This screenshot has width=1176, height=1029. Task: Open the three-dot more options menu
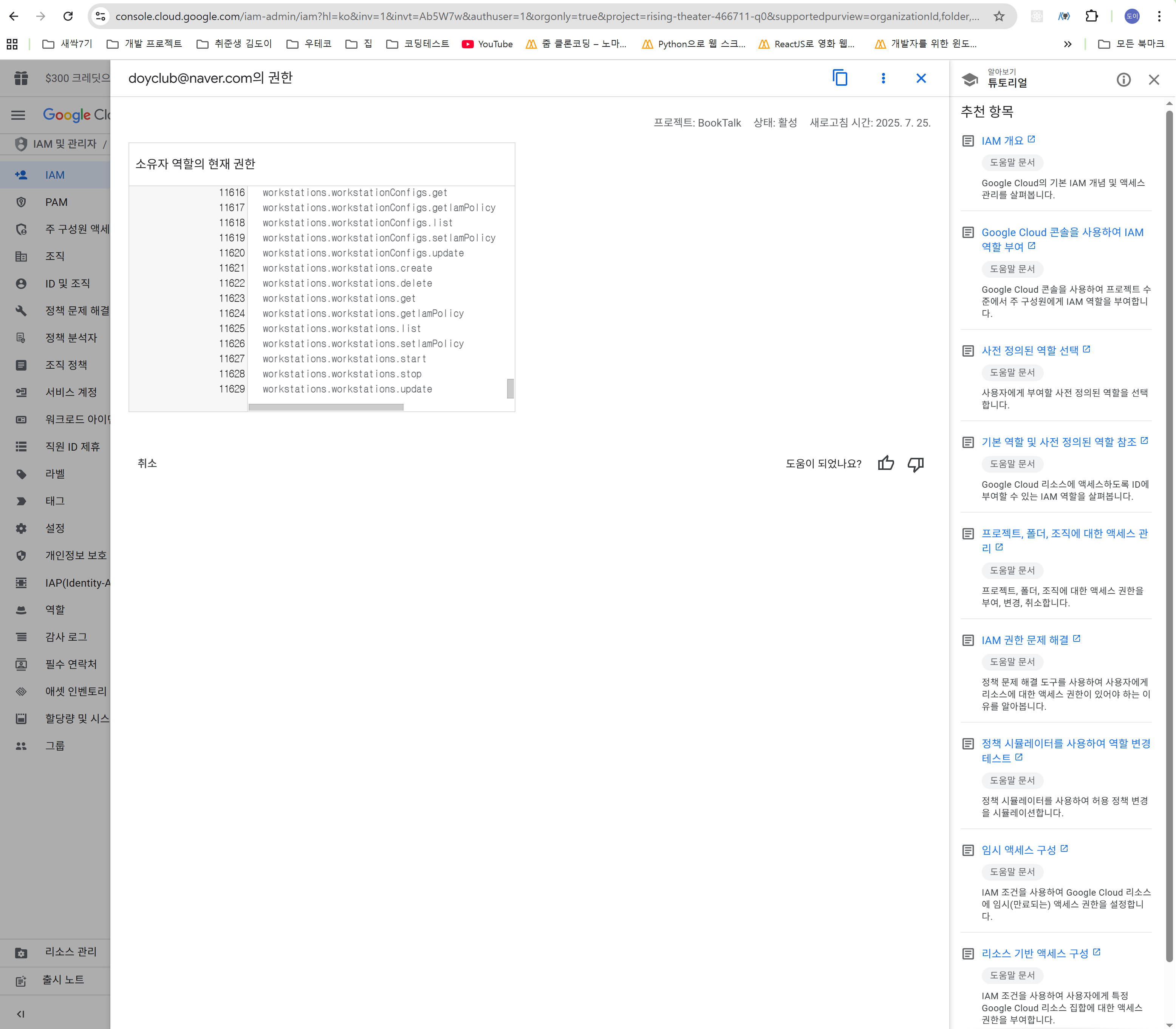click(883, 78)
